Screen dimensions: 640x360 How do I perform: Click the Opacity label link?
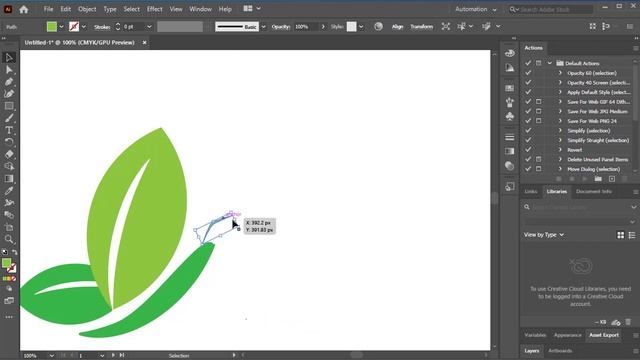pos(281,27)
